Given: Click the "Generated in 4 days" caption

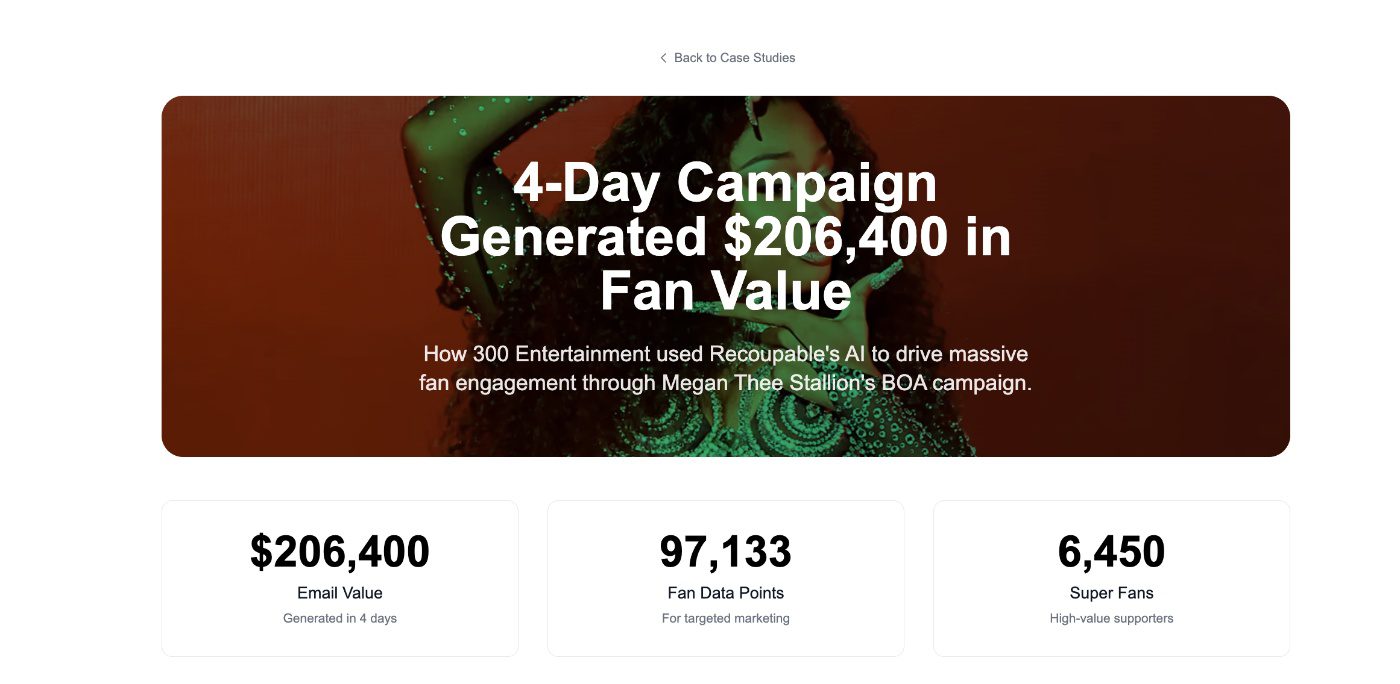Looking at the screenshot, I should pyautogui.click(x=340, y=618).
